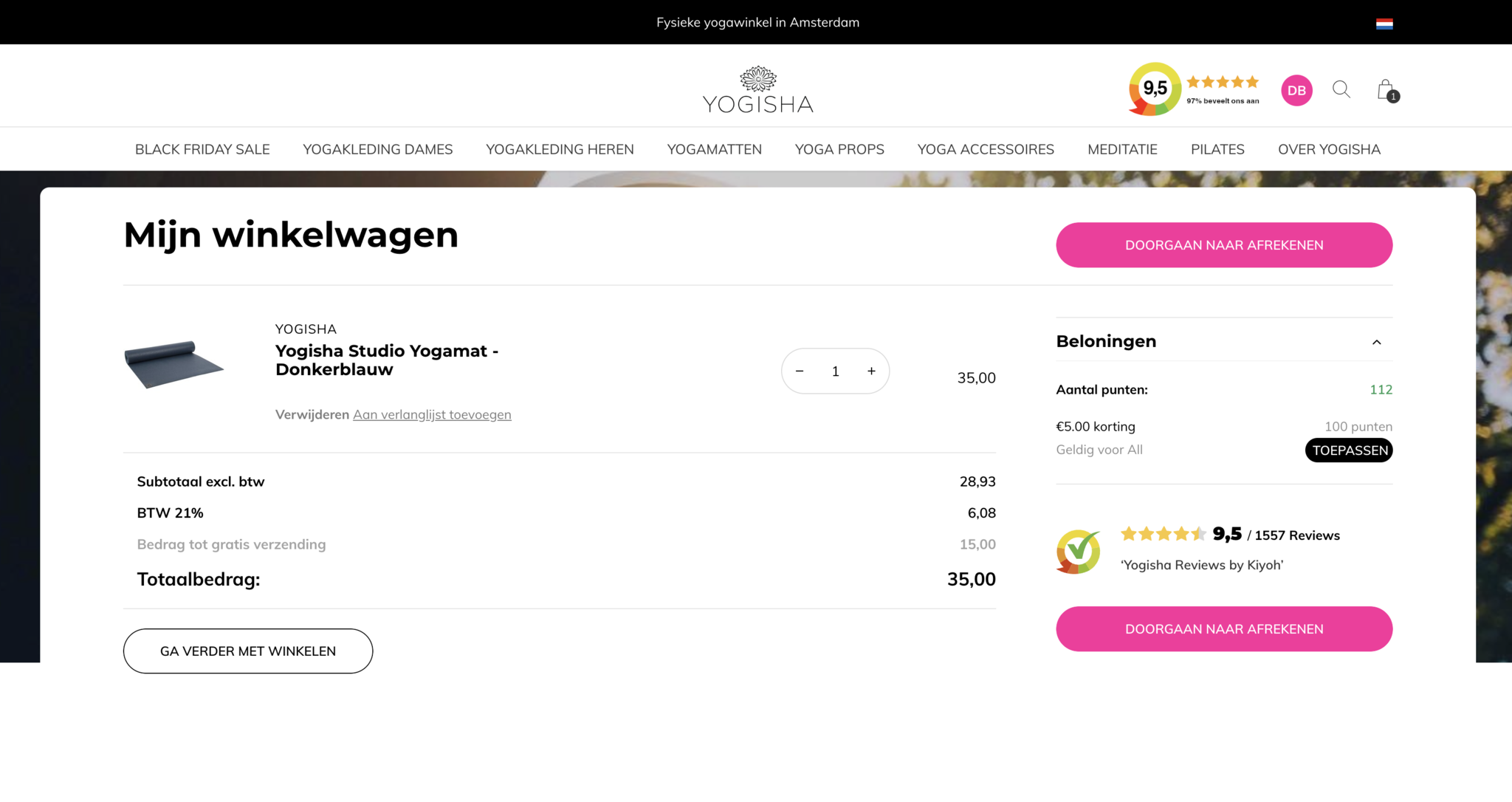Click the dark blue yoga mat thumbnail
1512x802 pixels.
[174, 363]
